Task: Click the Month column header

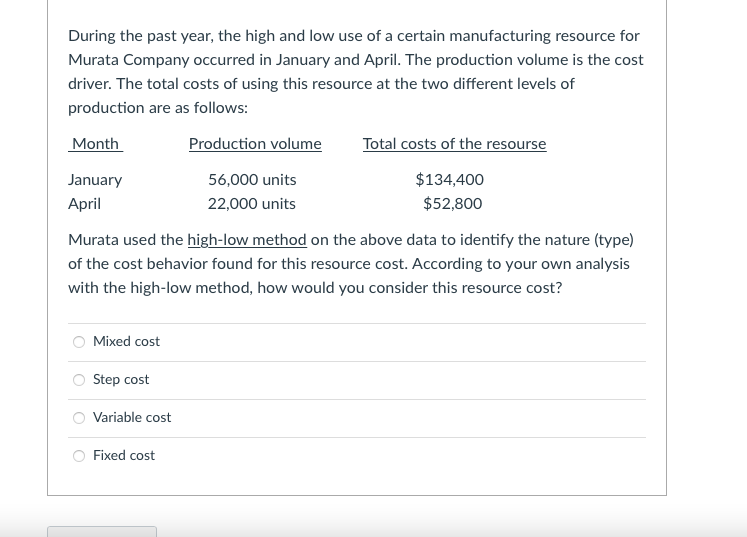Action: (x=95, y=143)
